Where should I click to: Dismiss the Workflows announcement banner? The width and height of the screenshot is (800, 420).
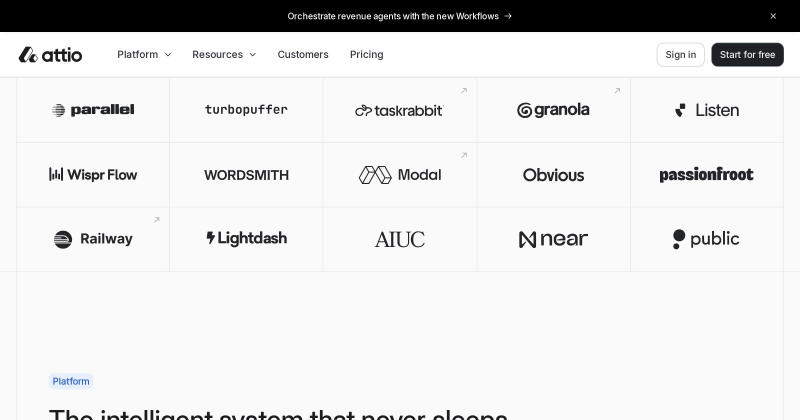point(773,16)
